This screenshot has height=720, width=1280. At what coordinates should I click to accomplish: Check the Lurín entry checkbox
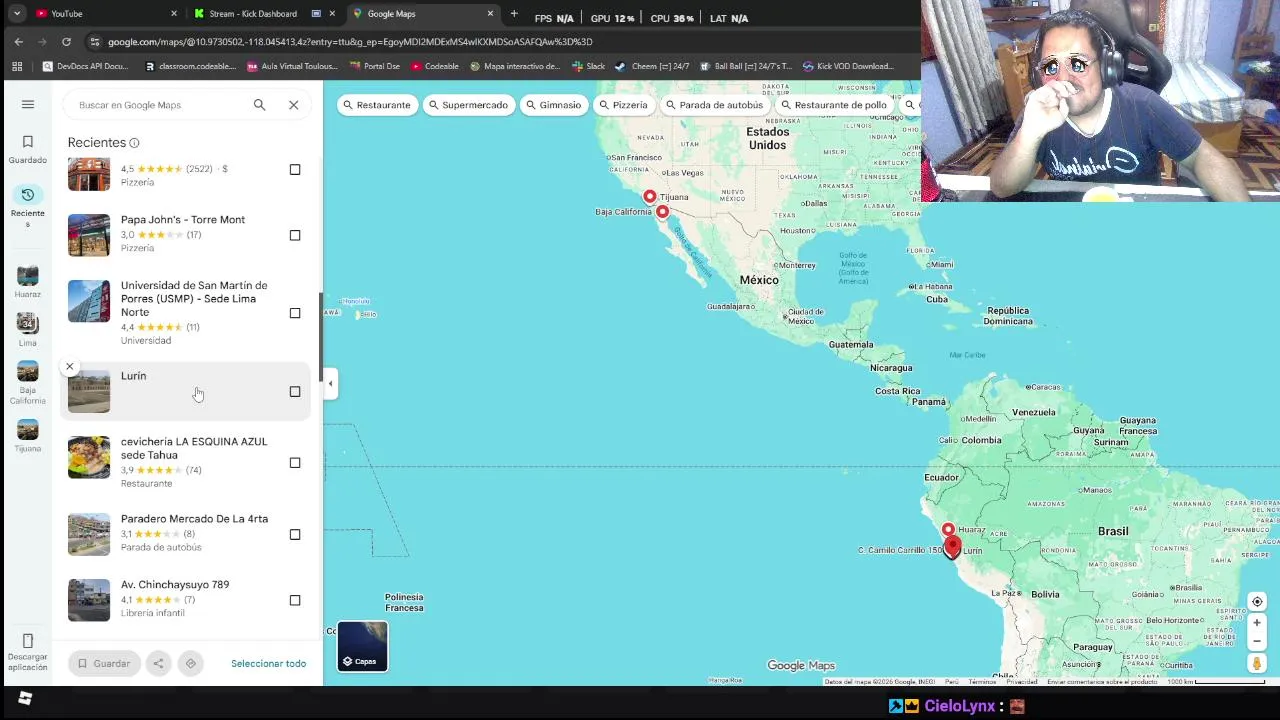[x=295, y=391]
